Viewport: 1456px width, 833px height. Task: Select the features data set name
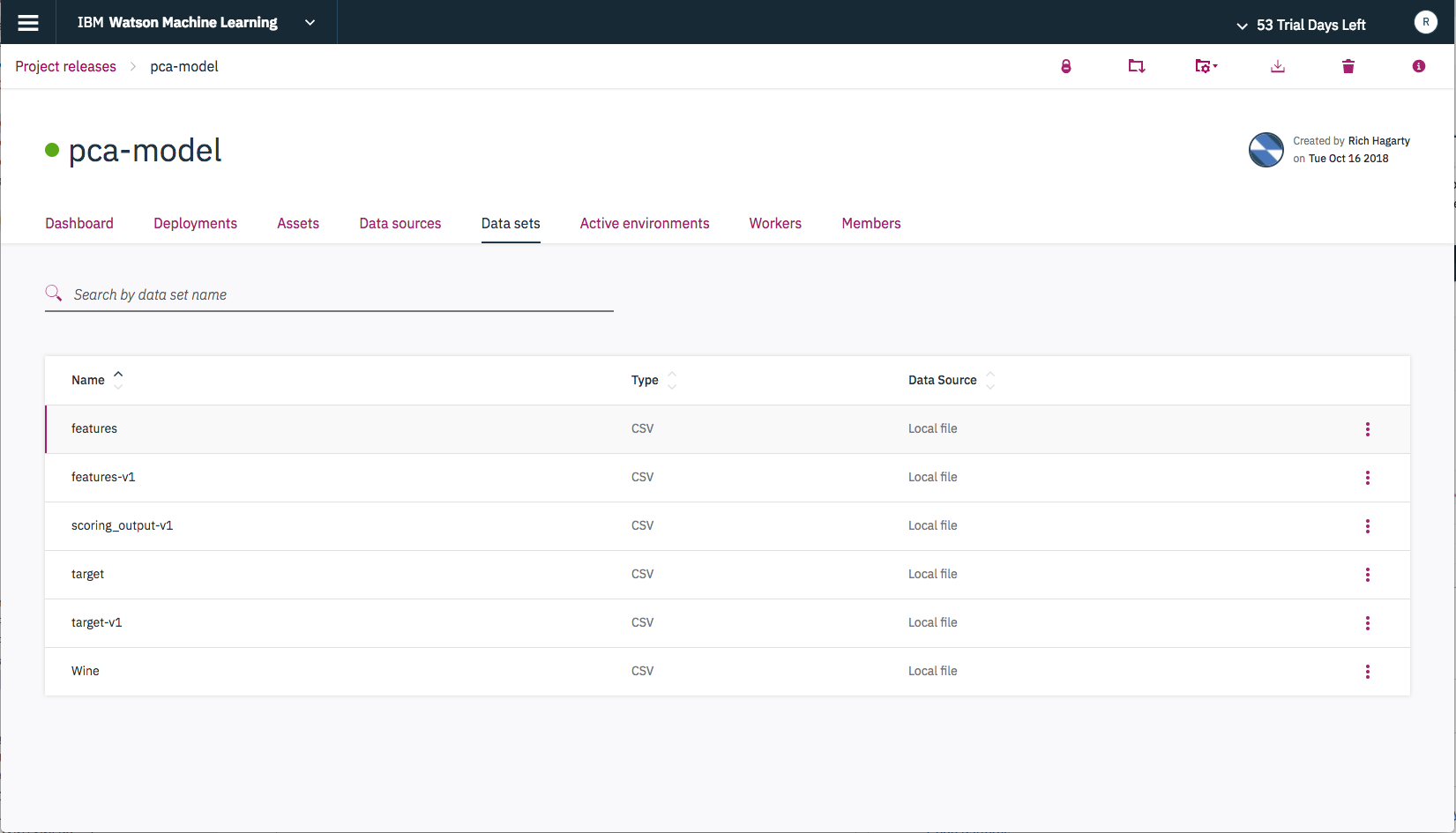pyautogui.click(x=94, y=428)
